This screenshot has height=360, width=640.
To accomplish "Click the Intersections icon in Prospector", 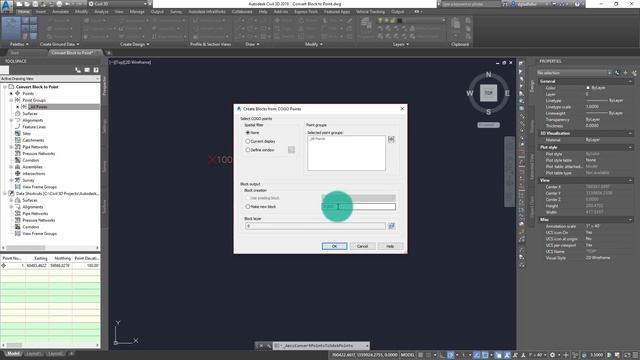I will [x=18, y=173].
